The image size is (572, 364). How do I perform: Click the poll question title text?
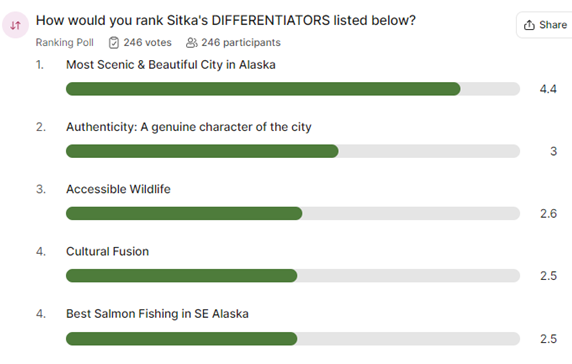coord(225,20)
